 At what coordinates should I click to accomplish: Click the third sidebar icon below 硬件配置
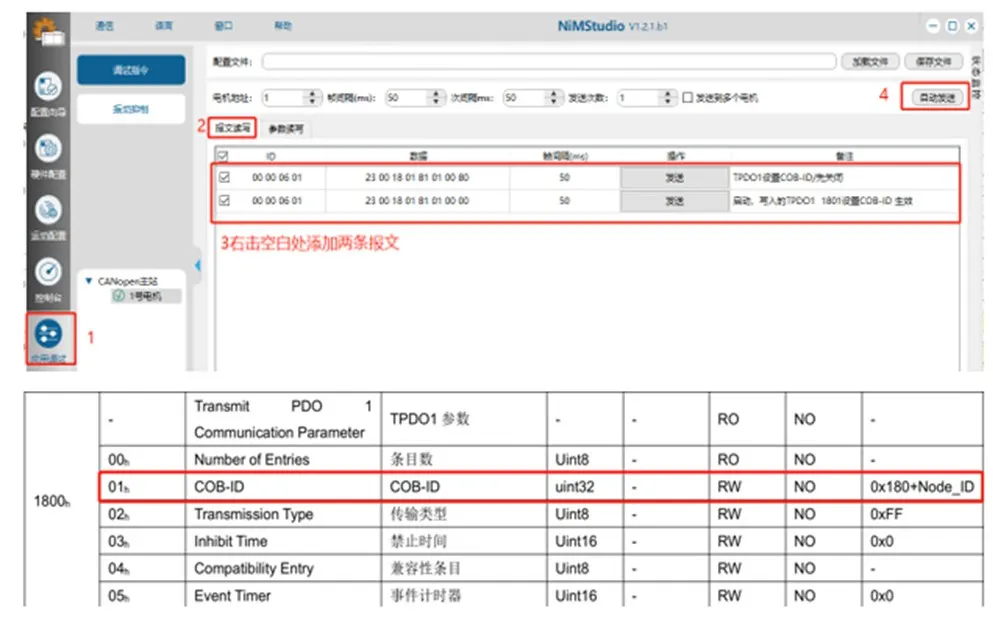pos(48,210)
